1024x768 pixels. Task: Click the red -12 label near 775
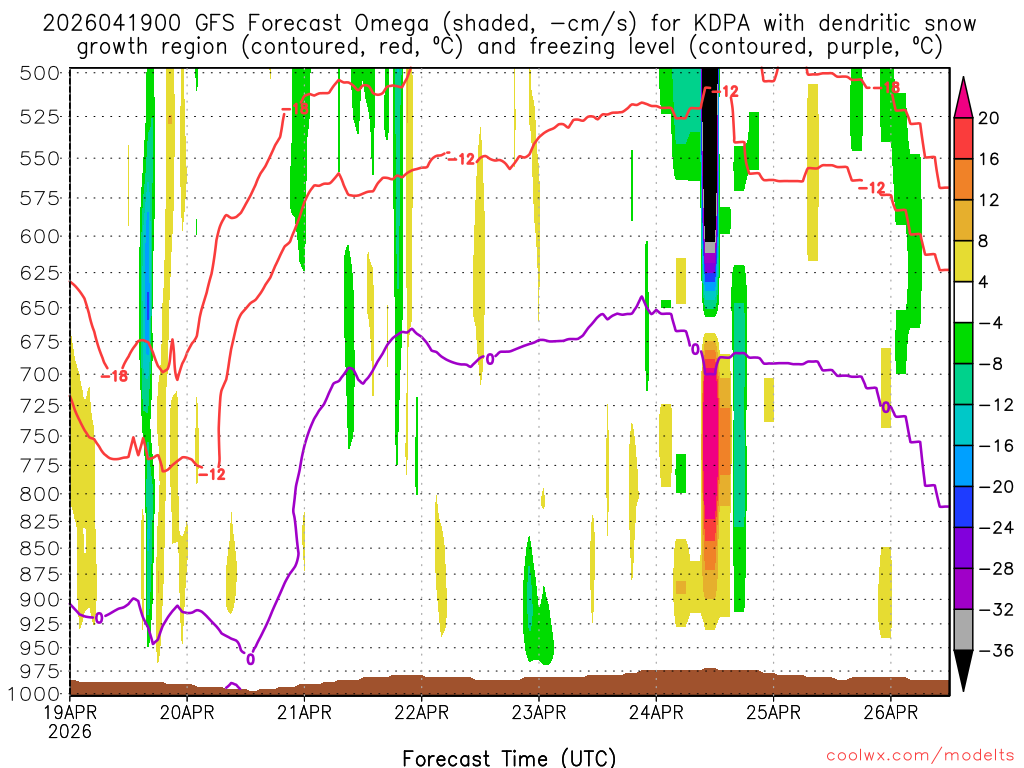pyautogui.click(x=212, y=475)
